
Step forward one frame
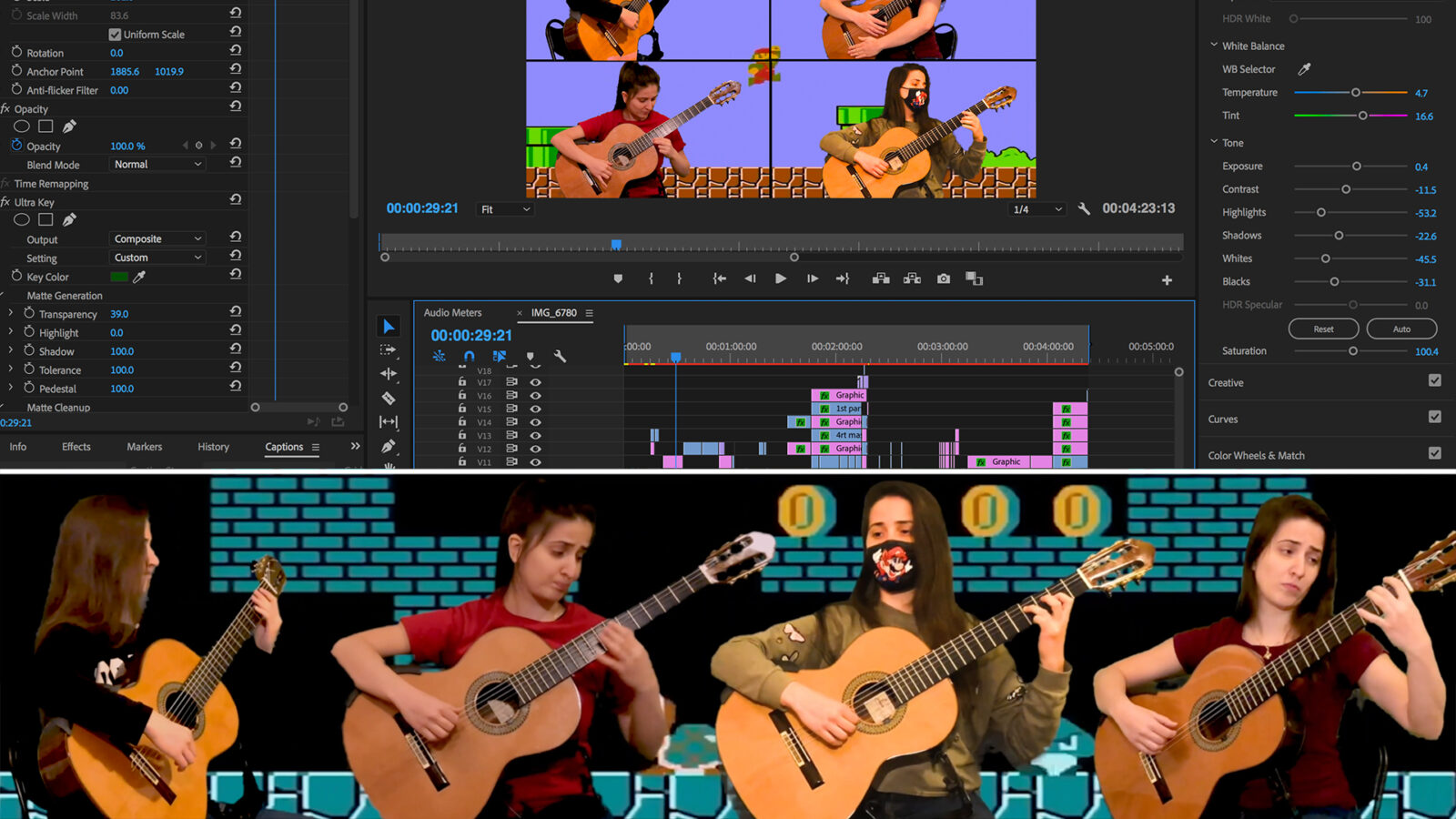[813, 279]
